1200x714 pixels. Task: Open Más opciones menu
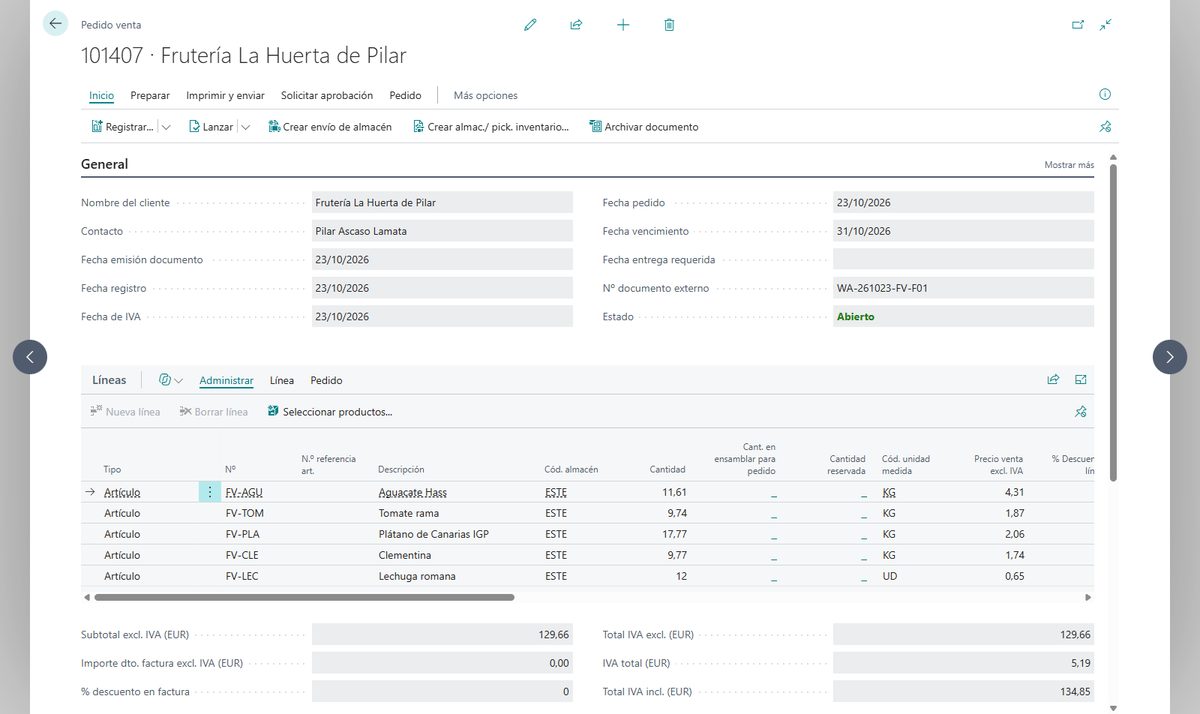486,95
